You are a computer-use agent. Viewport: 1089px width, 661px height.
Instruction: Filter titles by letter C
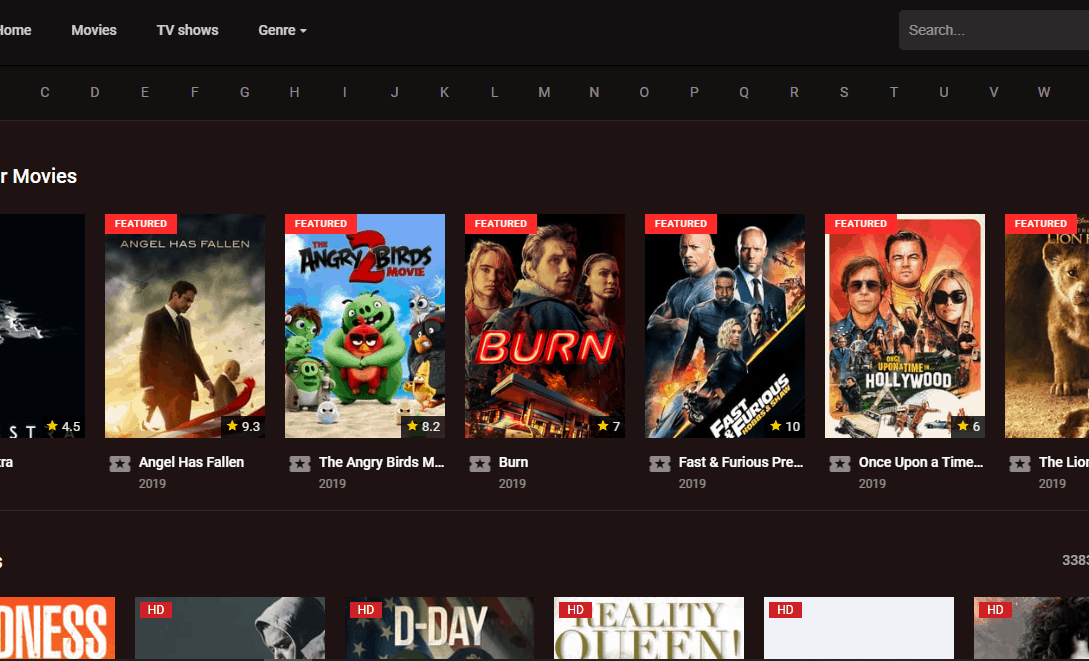coord(45,92)
